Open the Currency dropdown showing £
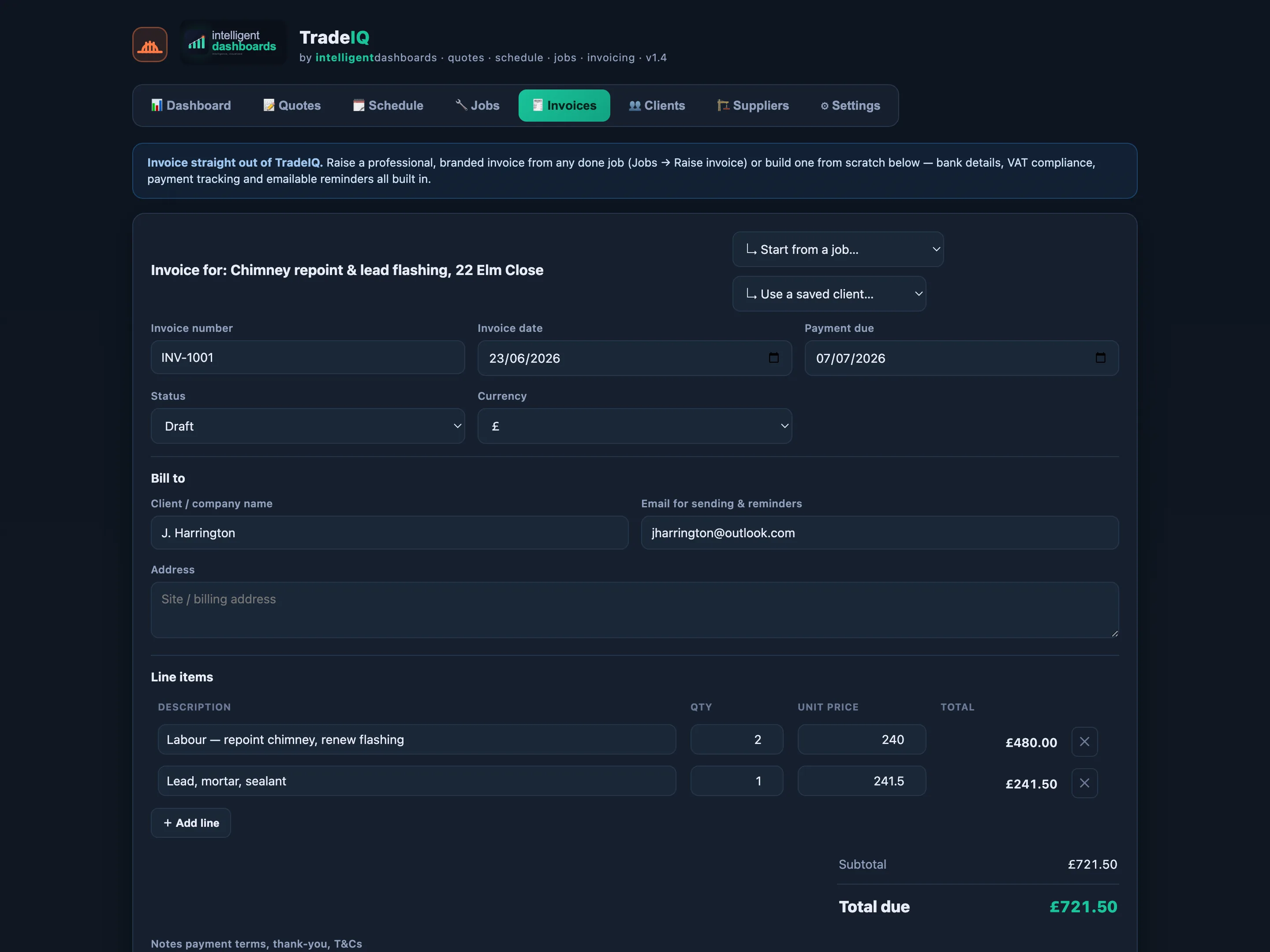The height and width of the screenshot is (952, 1270). [635, 426]
